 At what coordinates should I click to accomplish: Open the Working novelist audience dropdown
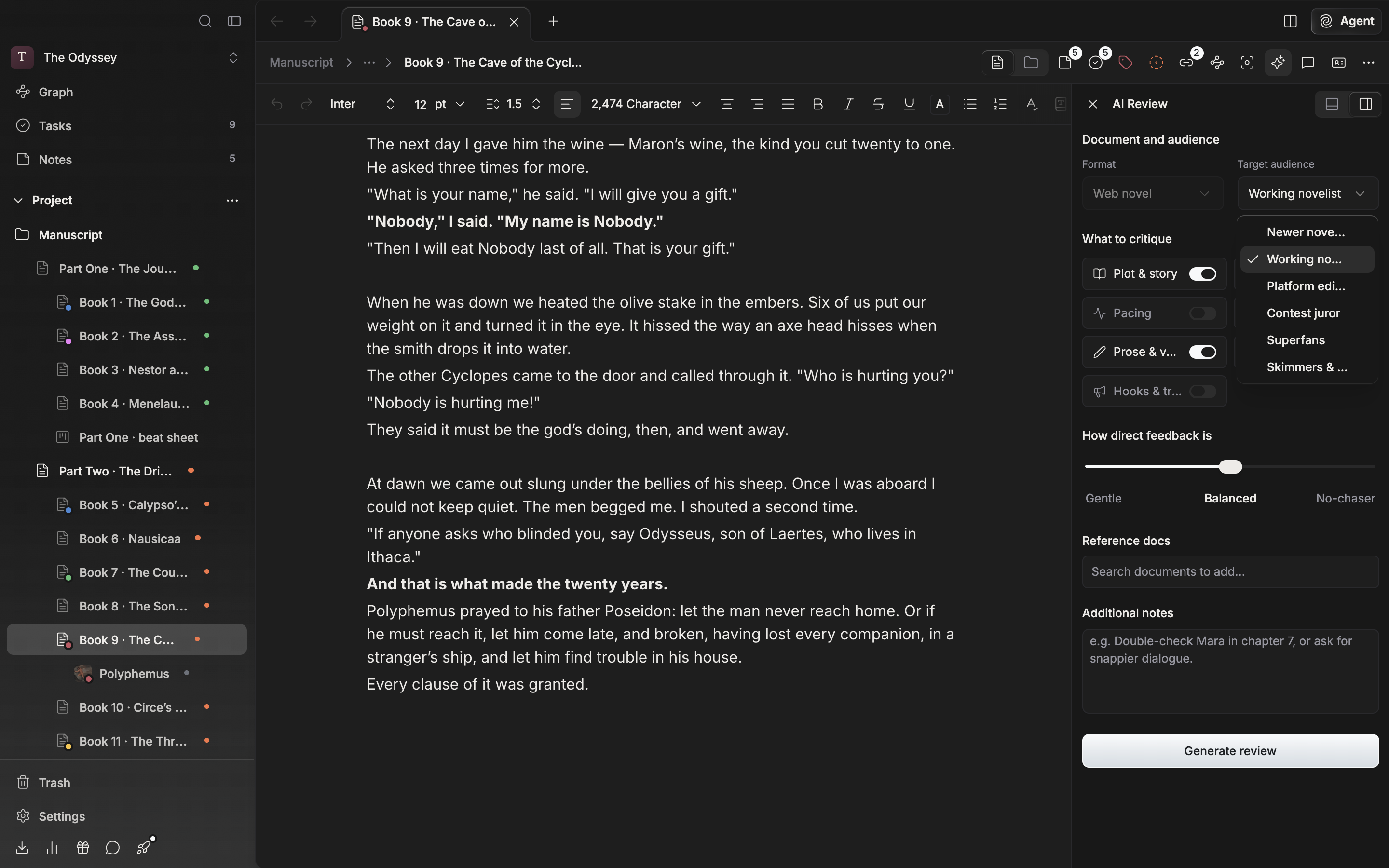[x=1307, y=193]
